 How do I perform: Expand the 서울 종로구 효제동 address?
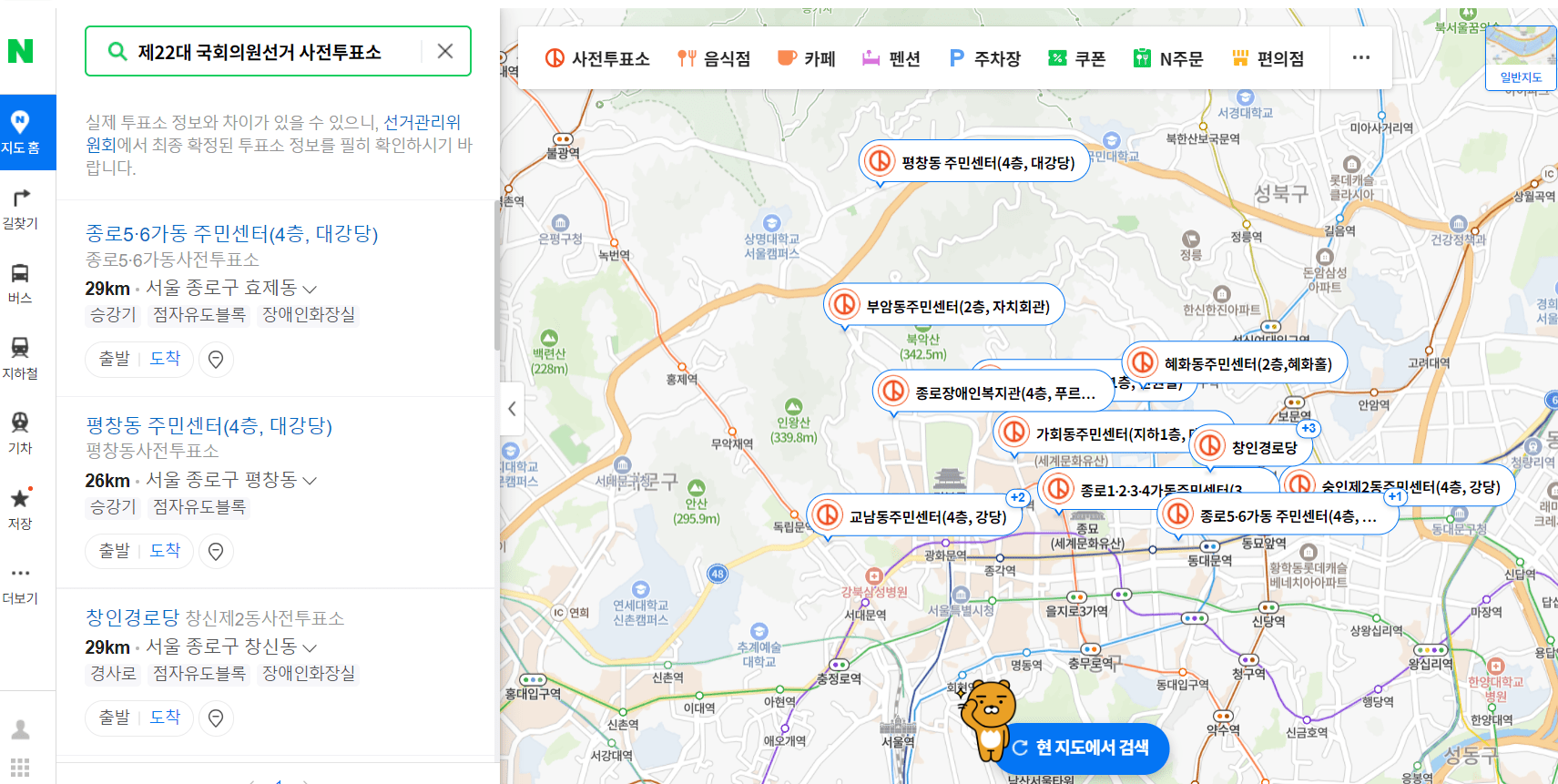[231, 288]
